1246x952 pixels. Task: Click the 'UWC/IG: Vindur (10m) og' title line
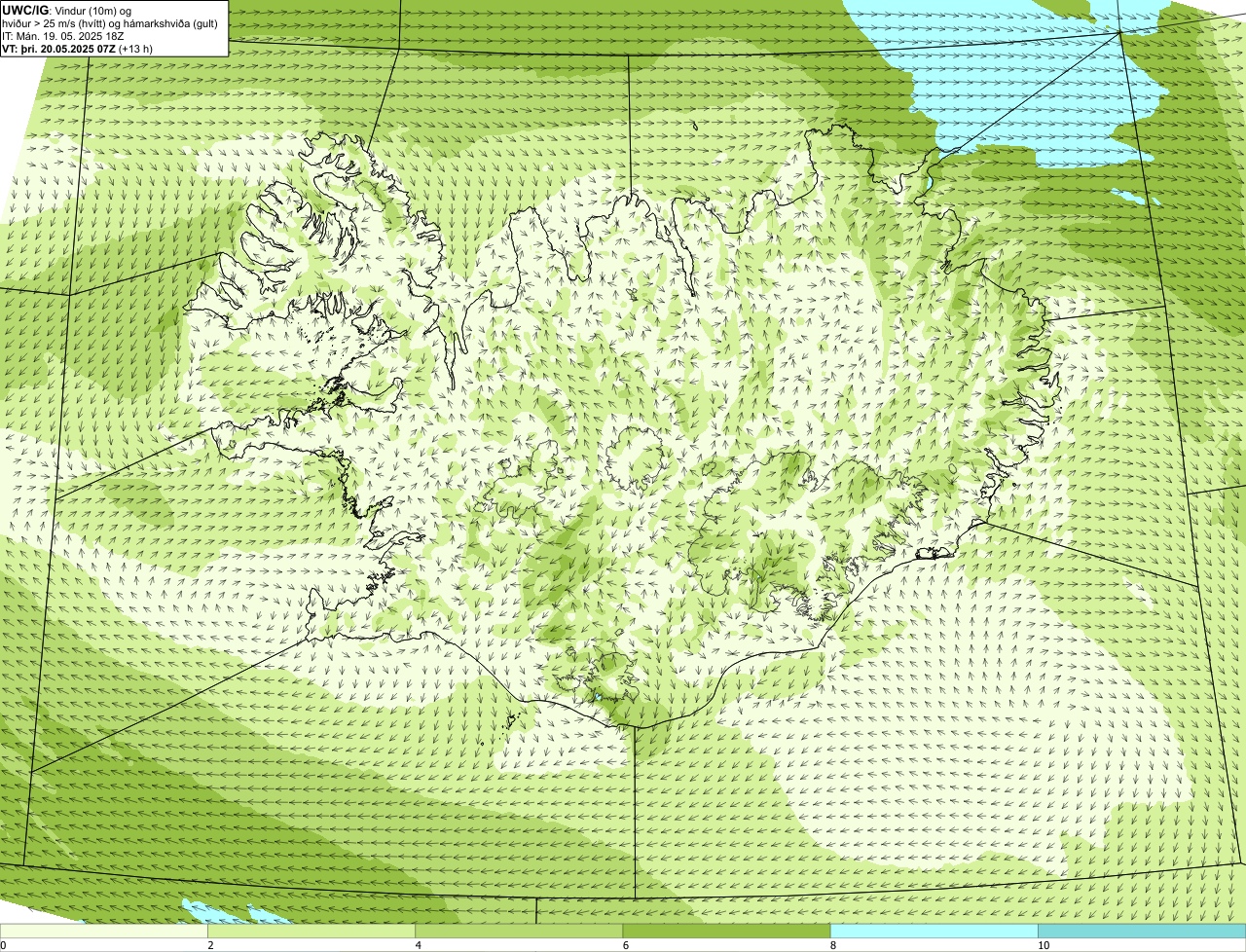pyautogui.click(x=67, y=10)
